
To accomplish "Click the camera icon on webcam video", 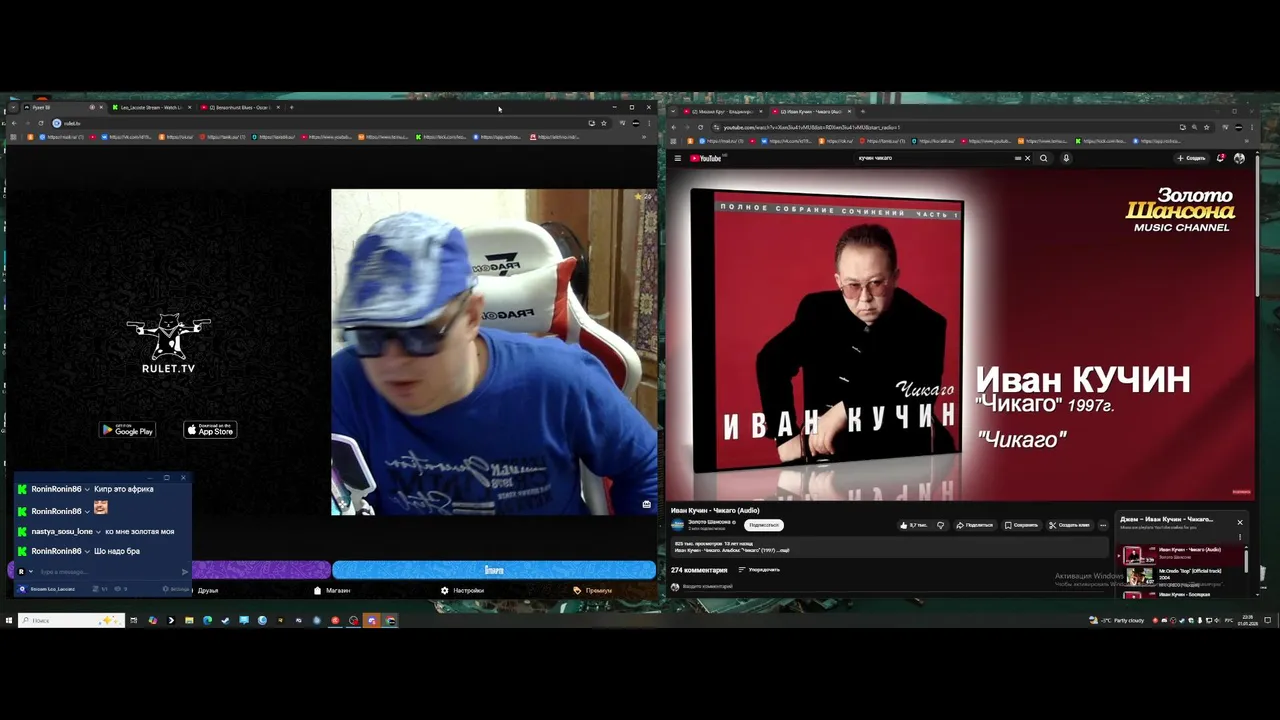I will coord(646,504).
